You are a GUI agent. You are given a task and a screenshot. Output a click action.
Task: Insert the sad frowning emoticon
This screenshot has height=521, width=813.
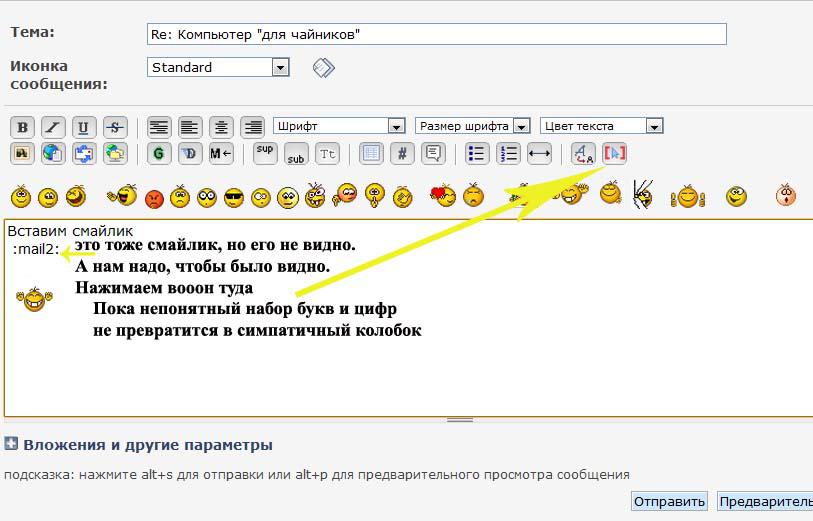pos(179,196)
